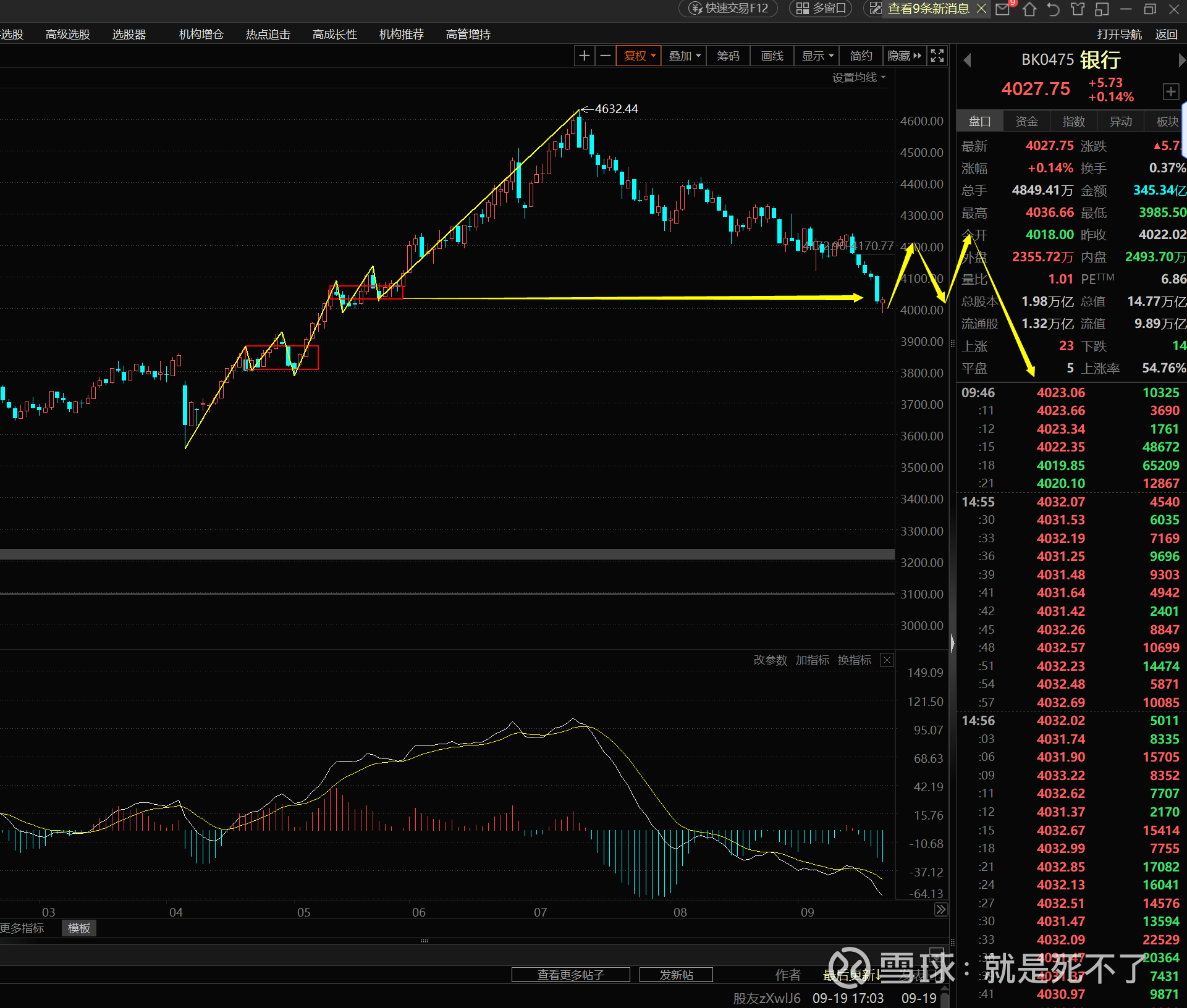Image resolution: width=1187 pixels, height=1008 pixels.
Task: Zoom in chart with plus icon
Action: pos(584,56)
